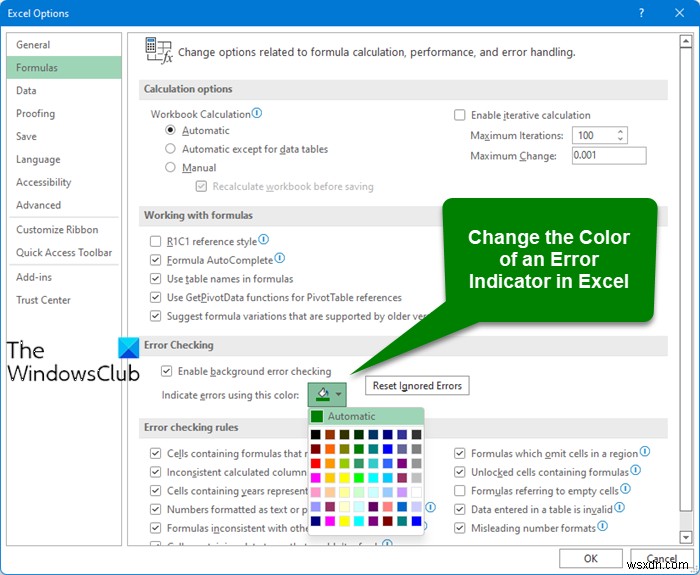
Task: Toggle Suggest formula variations checkbox
Action: pyautogui.click(x=155, y=316)
